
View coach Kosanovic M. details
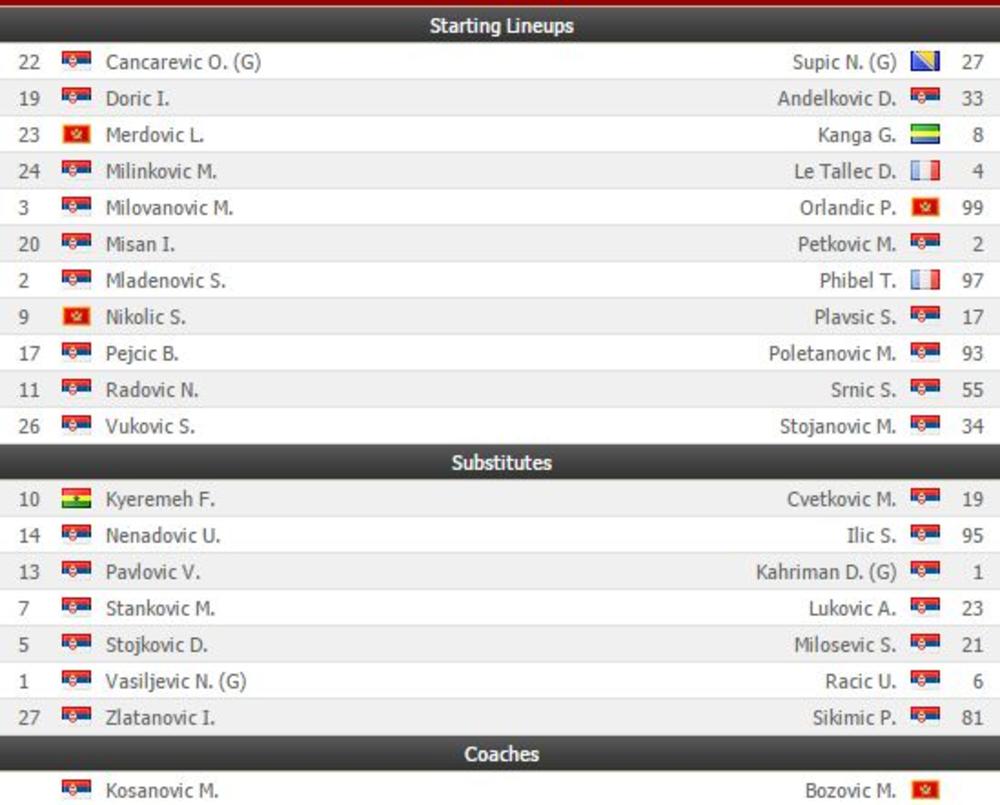coord(161,790)
